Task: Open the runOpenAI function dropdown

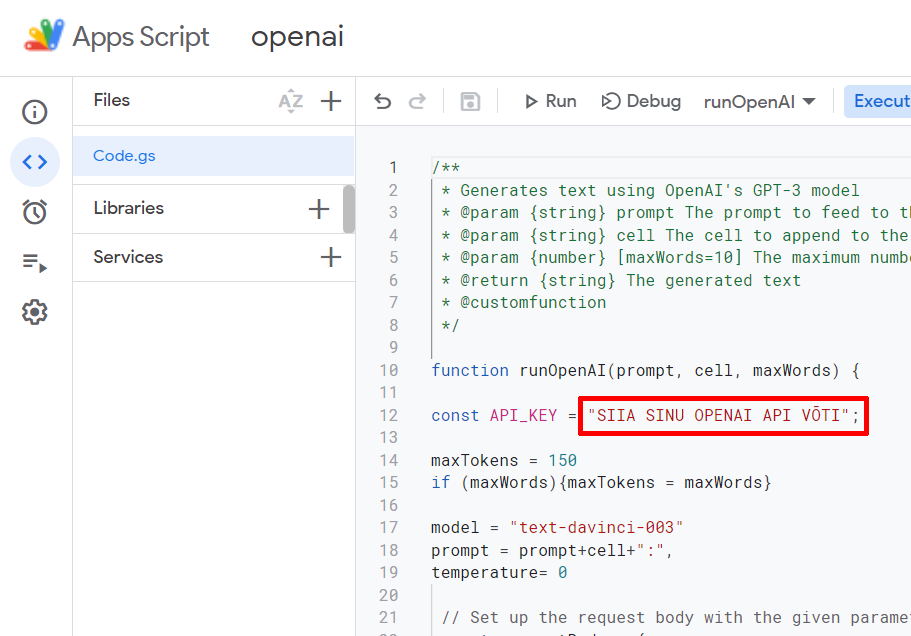Action: pyautogui.click(x=759, y=102)
